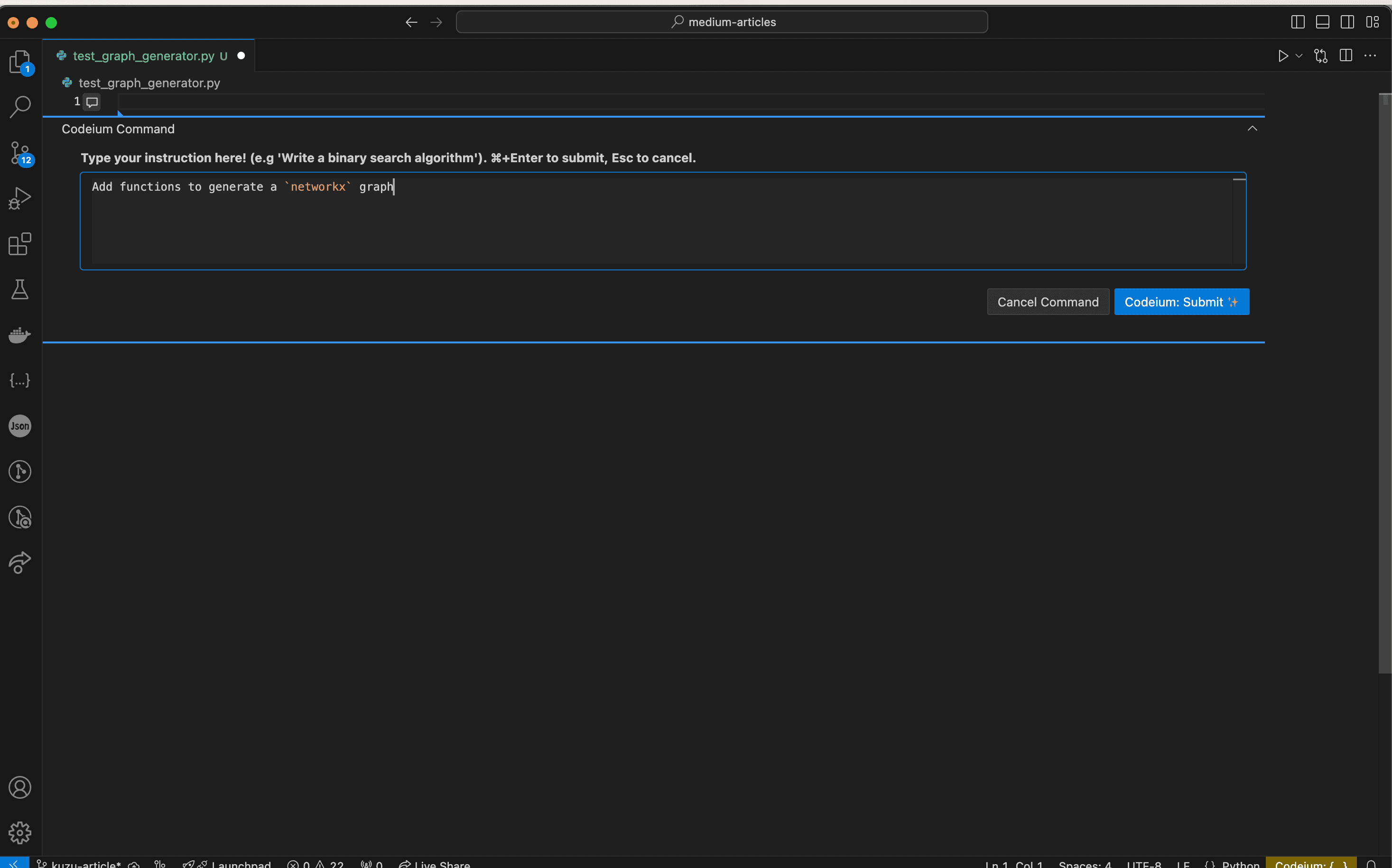Click Ln 1, Col 1 go-to-line indicator
Screen dimensions: 1392x868
pyautogui.click(x=1013, y=863)
